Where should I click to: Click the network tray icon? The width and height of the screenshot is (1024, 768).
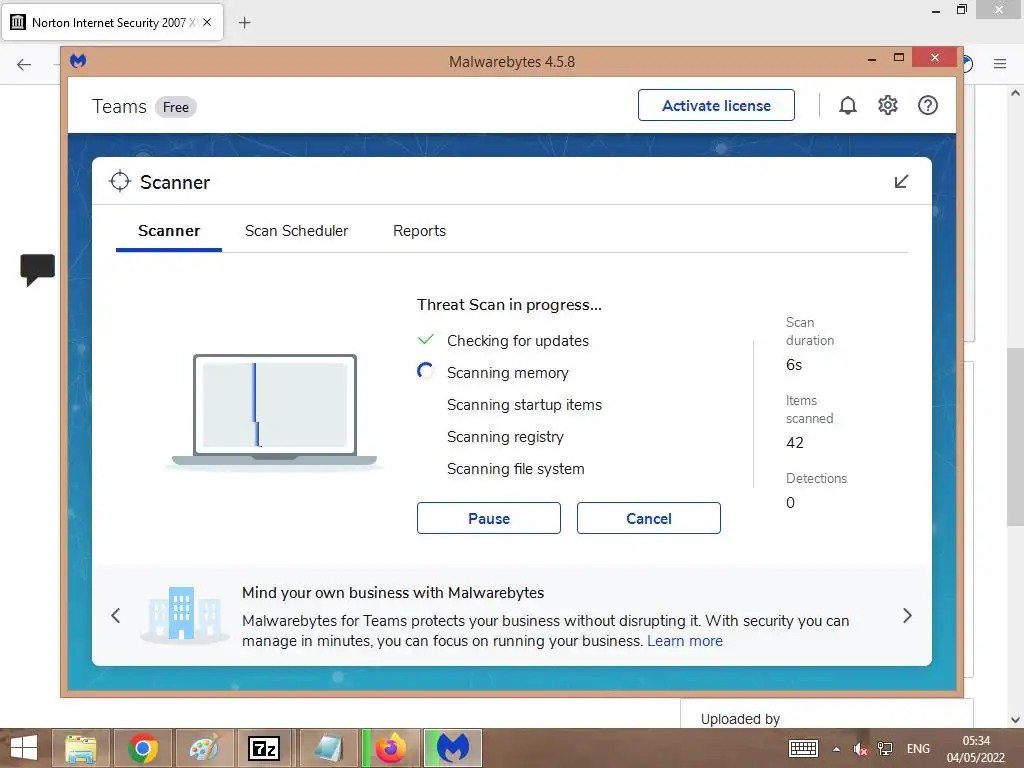885,748
